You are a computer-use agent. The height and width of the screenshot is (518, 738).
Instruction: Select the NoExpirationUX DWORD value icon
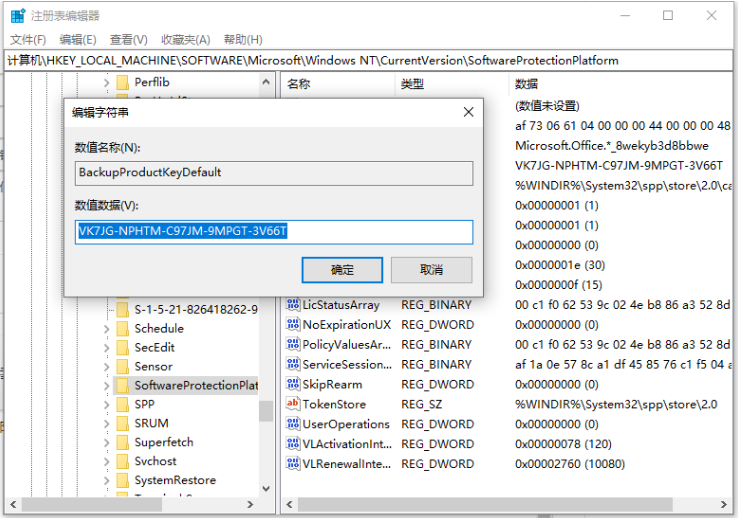coord(293,325)
